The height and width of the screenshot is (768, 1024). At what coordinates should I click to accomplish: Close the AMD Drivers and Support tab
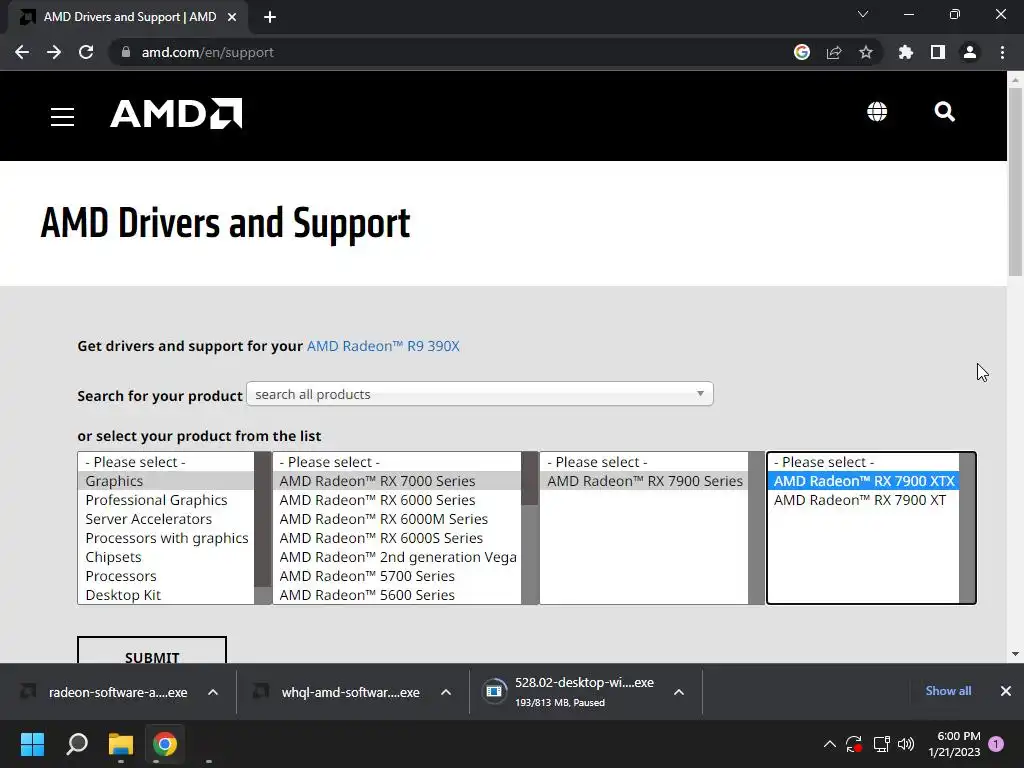point(232,17)
